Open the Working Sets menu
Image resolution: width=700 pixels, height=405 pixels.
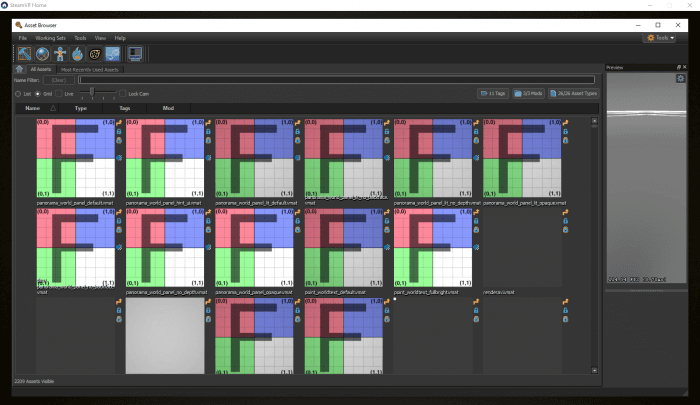tap(50, 38)
